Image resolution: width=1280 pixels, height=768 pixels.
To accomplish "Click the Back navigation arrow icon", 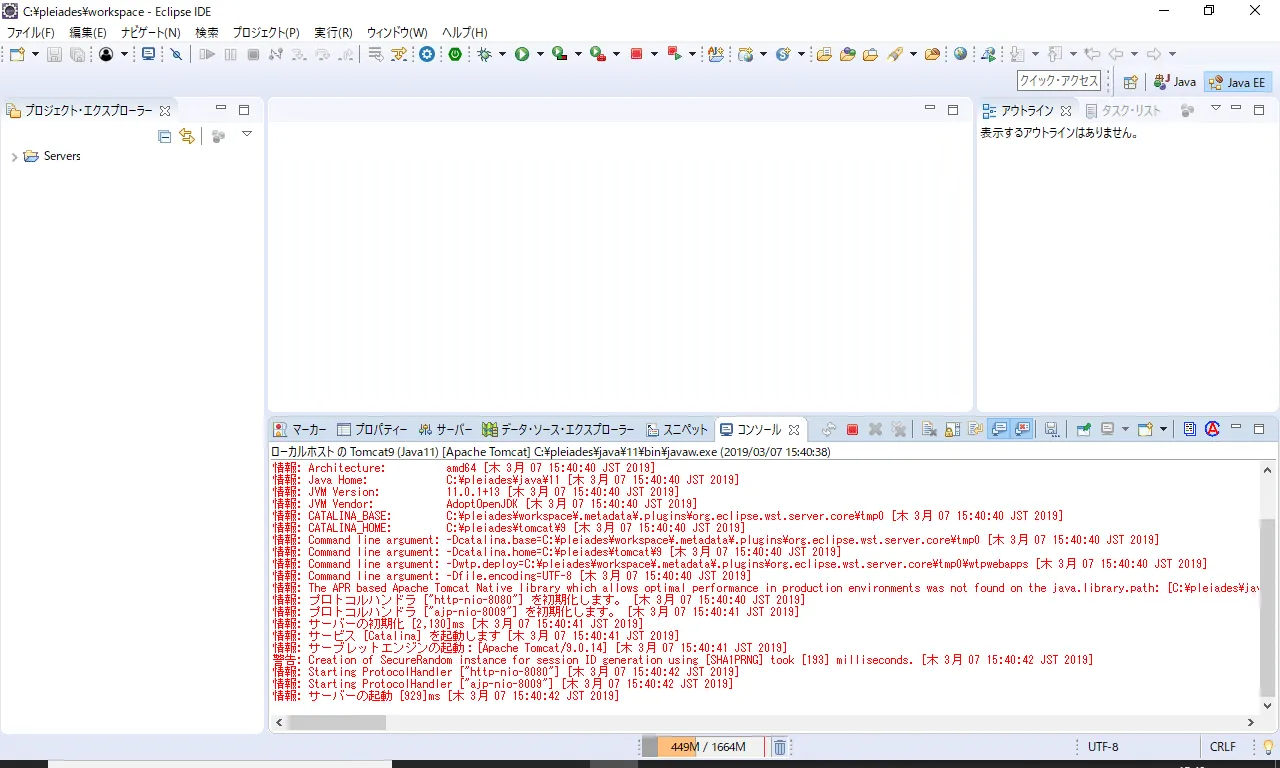I will (x=1116, y=54).
